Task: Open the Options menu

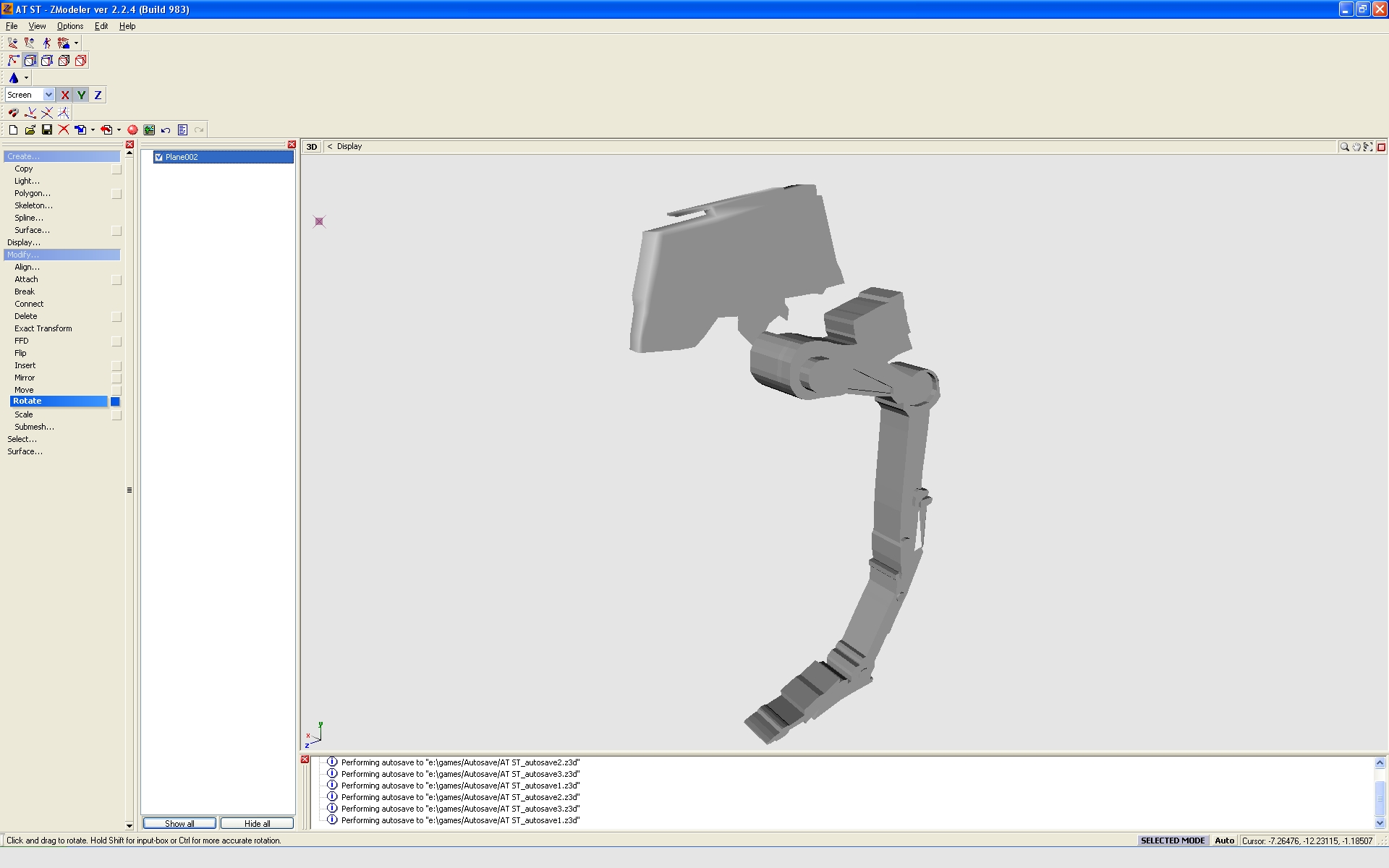Action: (70, 26)
